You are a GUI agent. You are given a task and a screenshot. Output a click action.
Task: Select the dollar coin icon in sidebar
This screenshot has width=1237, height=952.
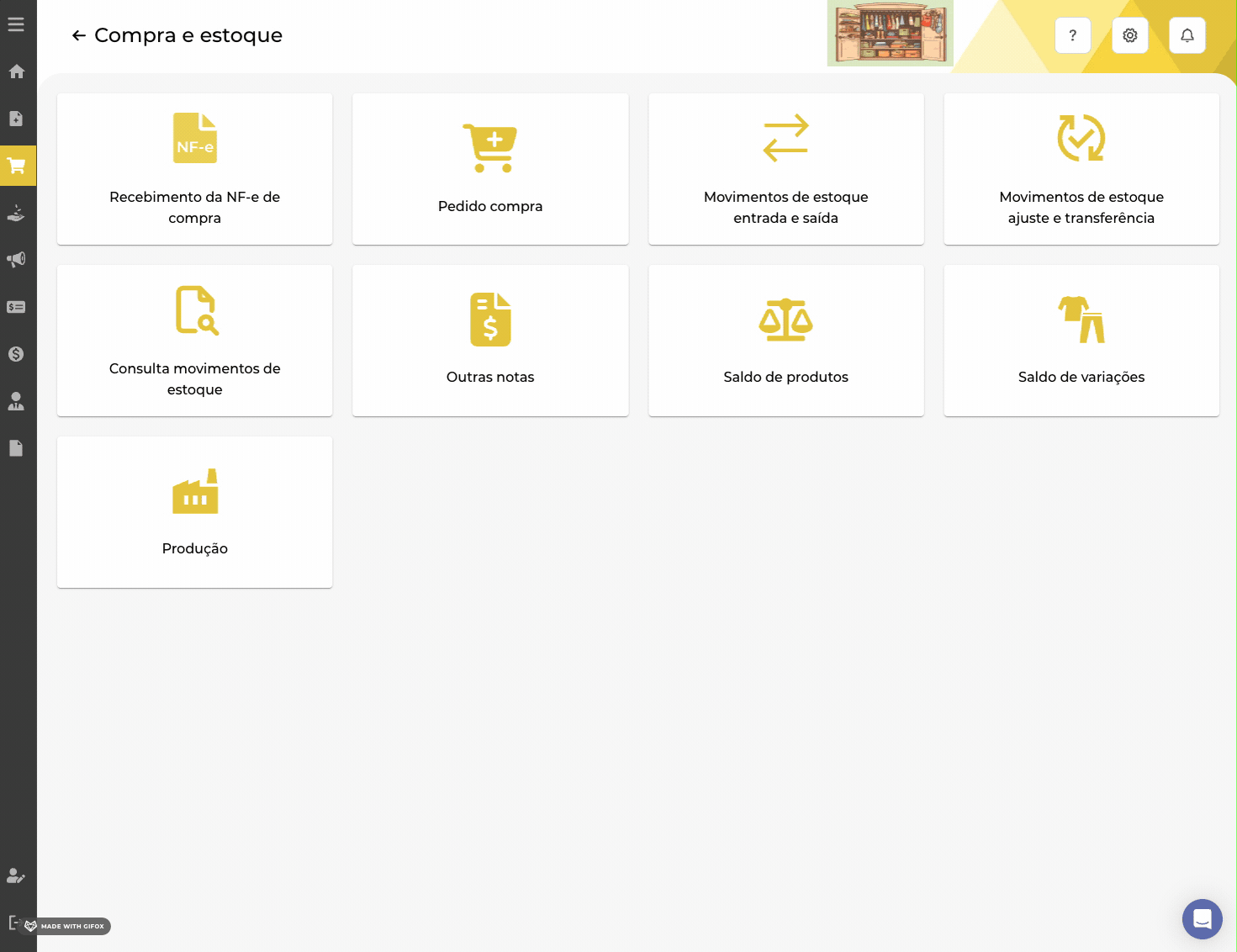pyautogui.click(x=16, y=354)
